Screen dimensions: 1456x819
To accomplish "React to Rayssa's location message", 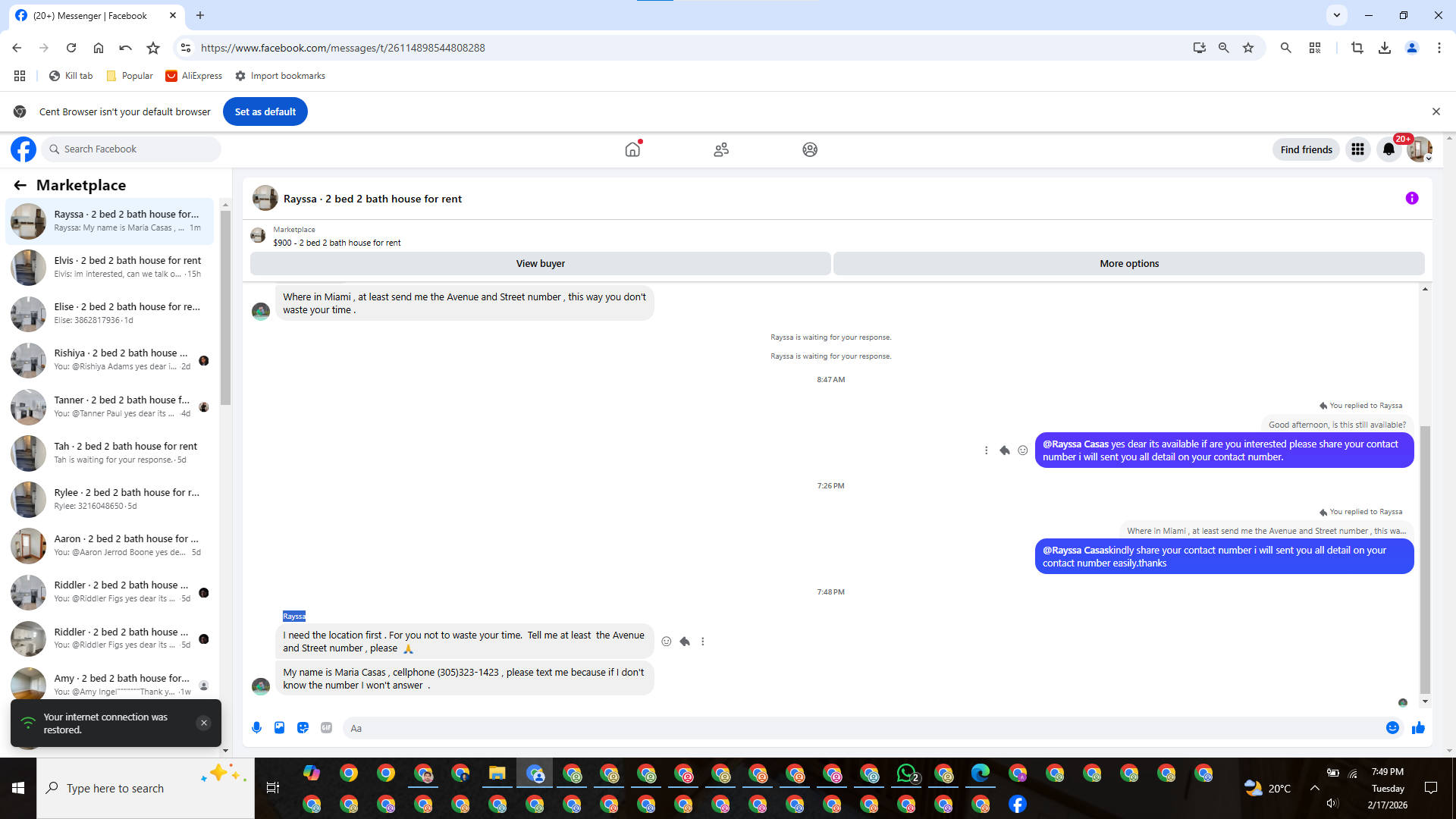I will [x=666, y=642].
